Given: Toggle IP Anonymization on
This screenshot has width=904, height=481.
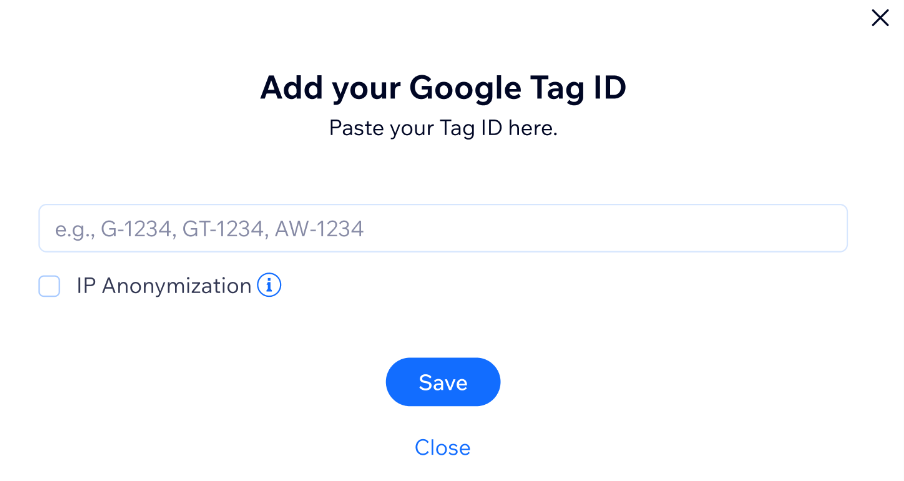Looking at the screenshot, I should click(x=50, y=286).
